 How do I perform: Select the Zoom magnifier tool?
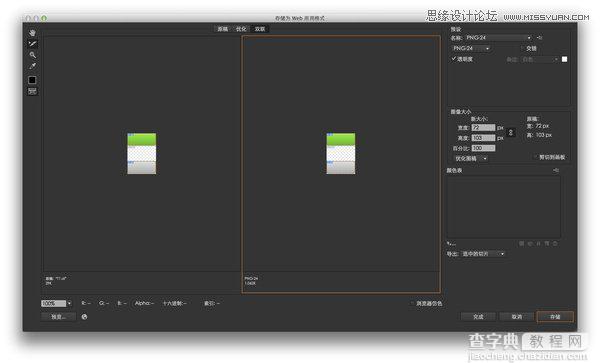[x=33, y=55]
